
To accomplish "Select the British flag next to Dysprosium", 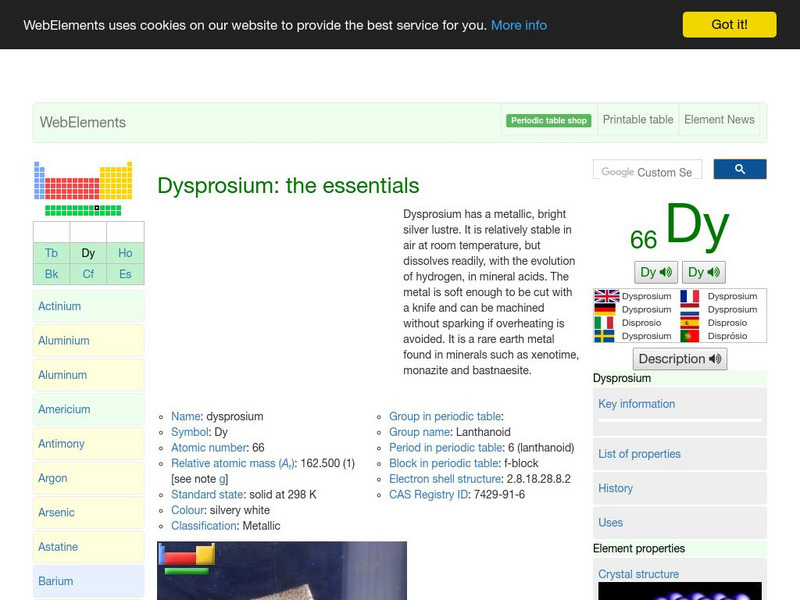I will (x=605, y=296).
